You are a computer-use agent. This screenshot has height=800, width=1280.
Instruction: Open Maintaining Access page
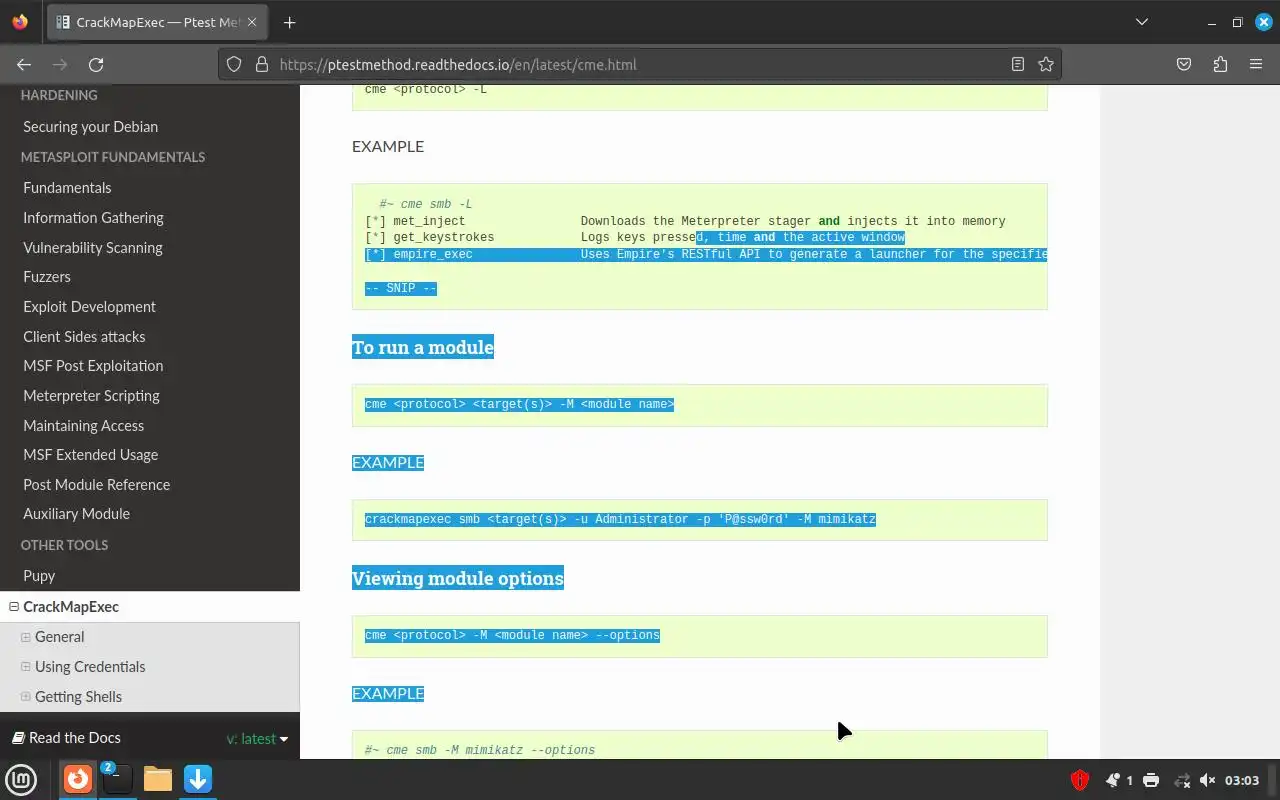coord(84,426)
